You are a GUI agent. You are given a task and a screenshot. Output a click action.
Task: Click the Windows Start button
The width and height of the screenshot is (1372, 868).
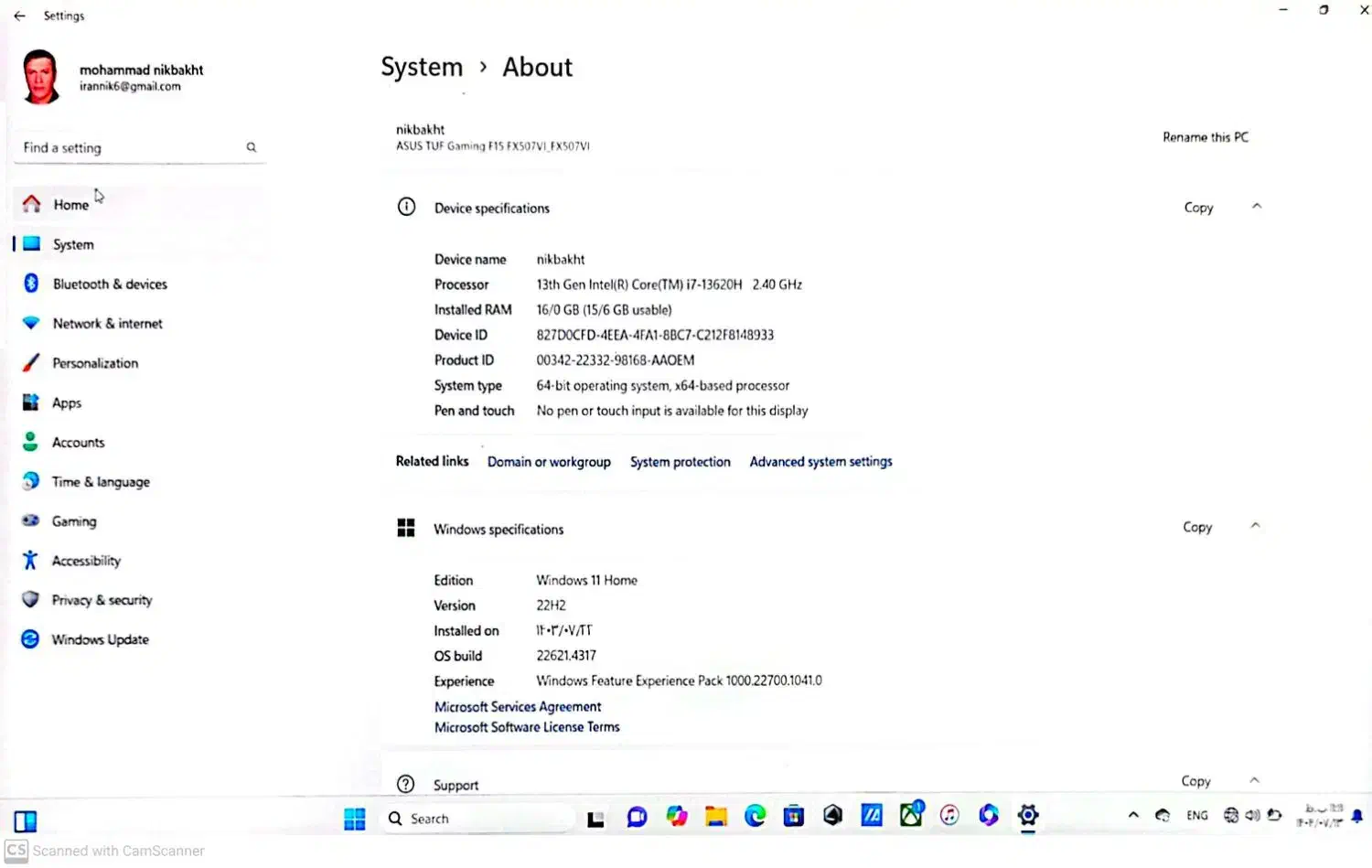pyautogui.click(x=355, y=819)
